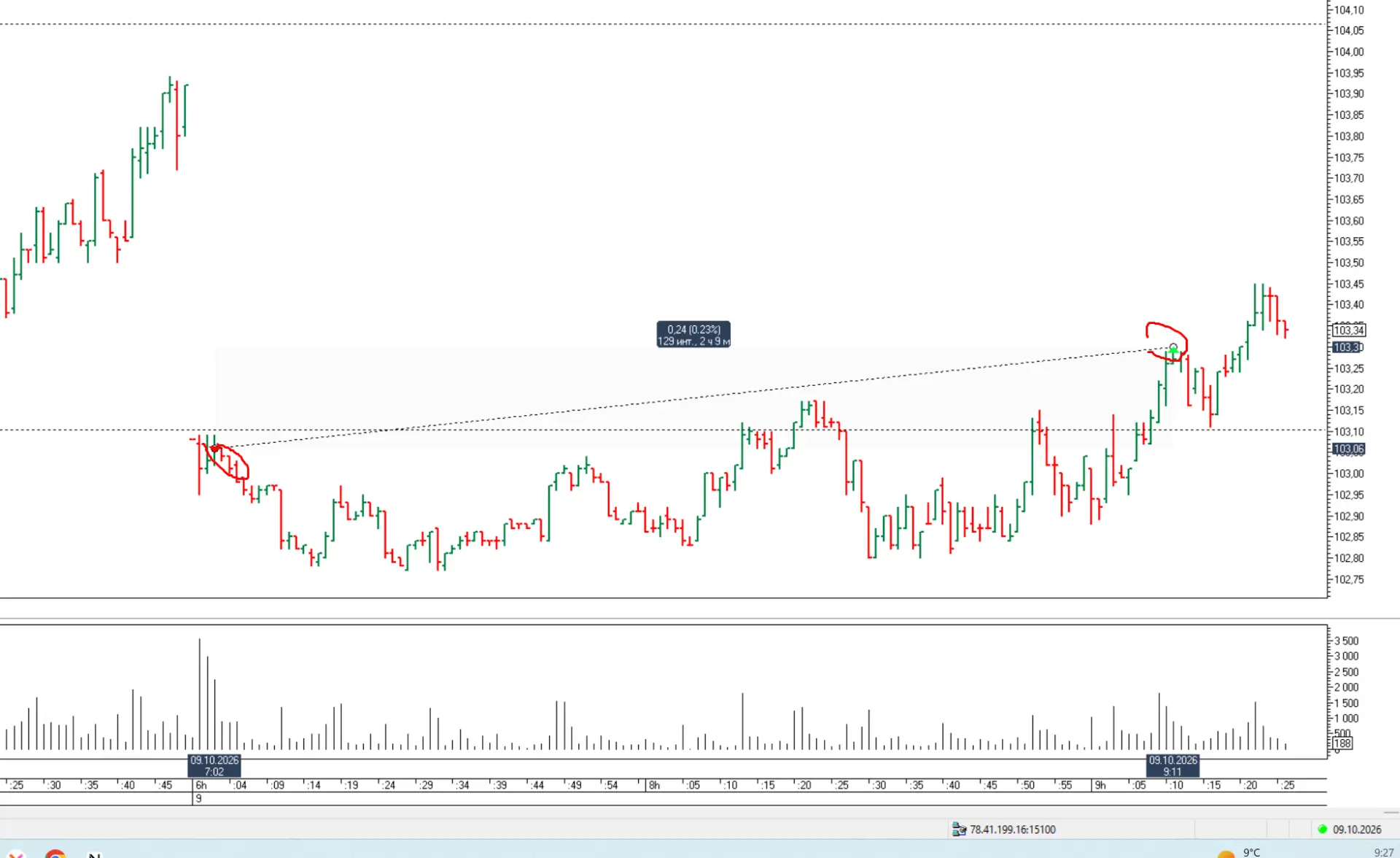Click the 3 500 volume axis label
The width and height of the screenshot is (1400, 858).
tap(1347, 641)
